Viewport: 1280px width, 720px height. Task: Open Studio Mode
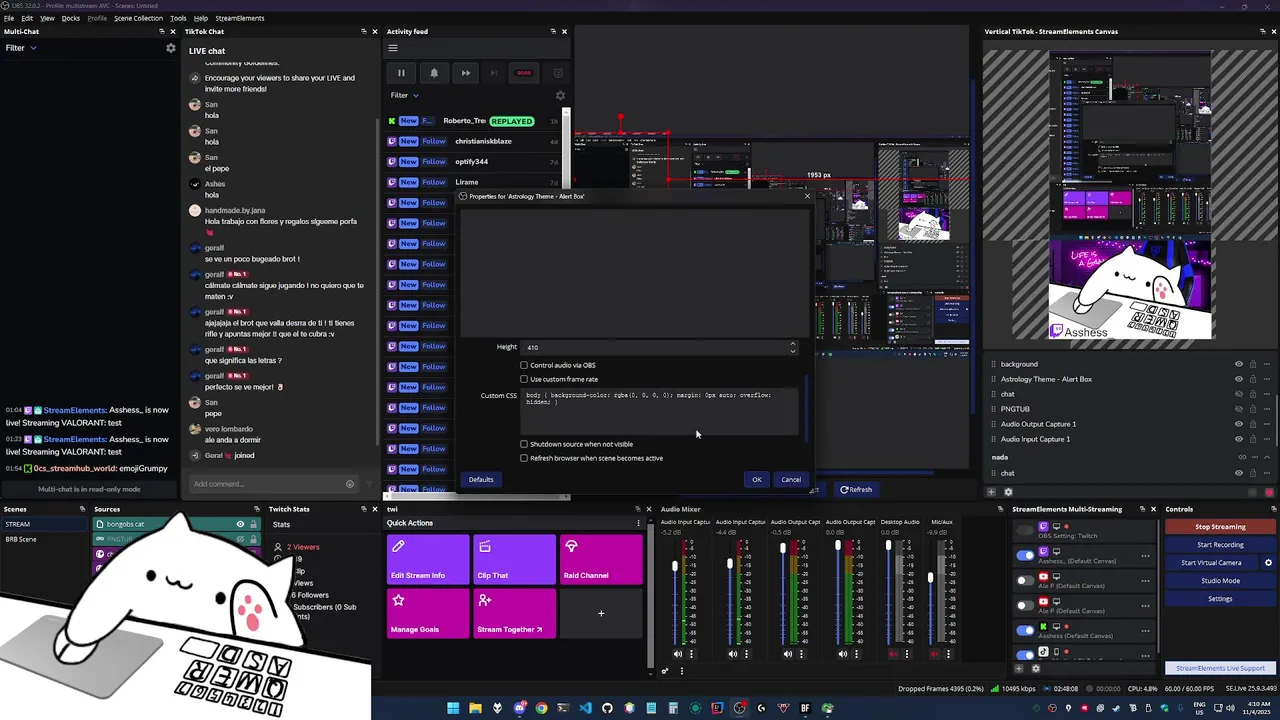(x=1220, y=581)
